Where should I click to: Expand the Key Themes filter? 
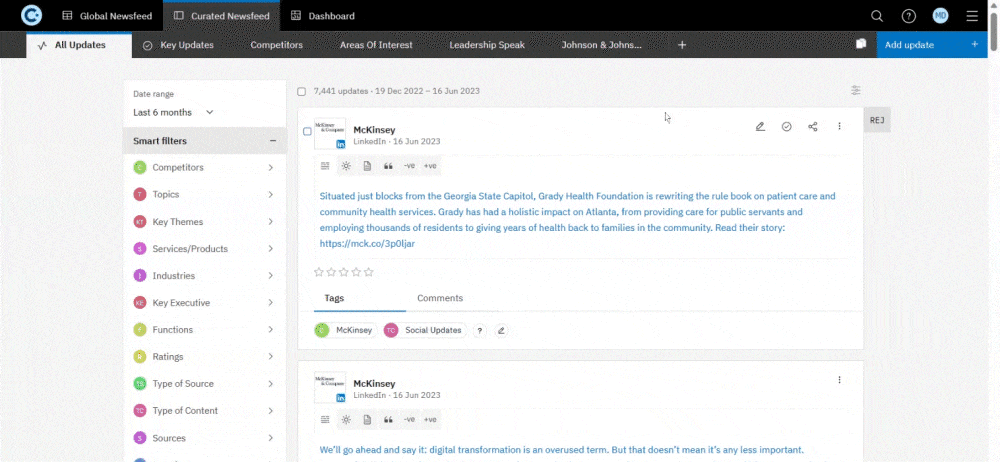point(205,221)
